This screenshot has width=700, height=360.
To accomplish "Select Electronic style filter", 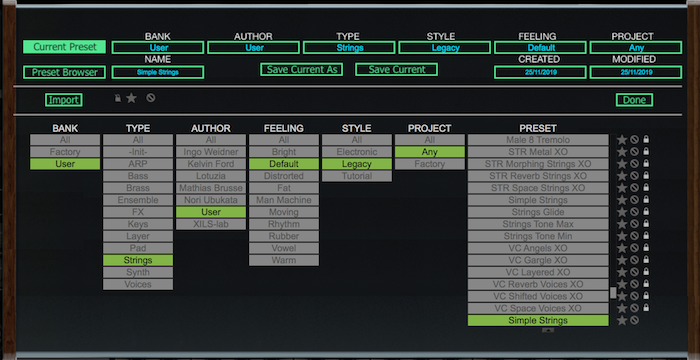I will click(x=357, y=152).
